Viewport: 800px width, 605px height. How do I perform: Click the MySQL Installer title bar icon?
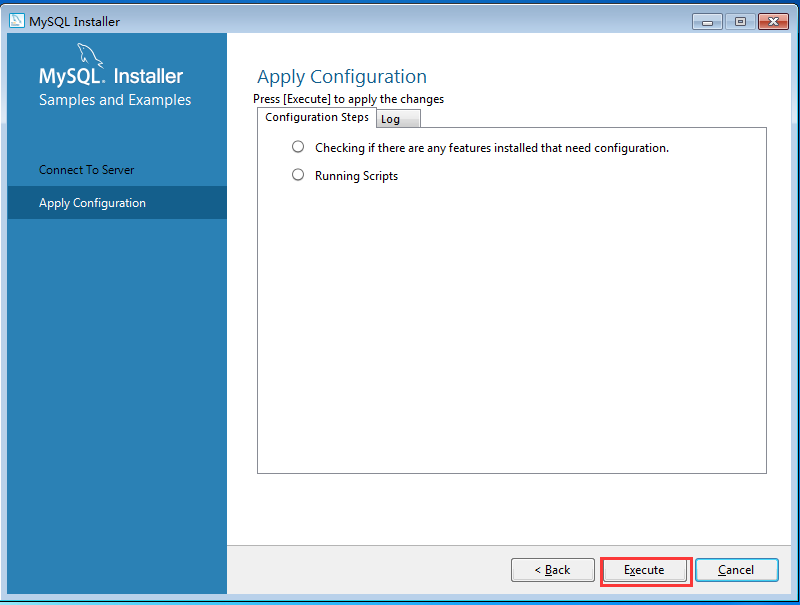[x=17, y=21]
